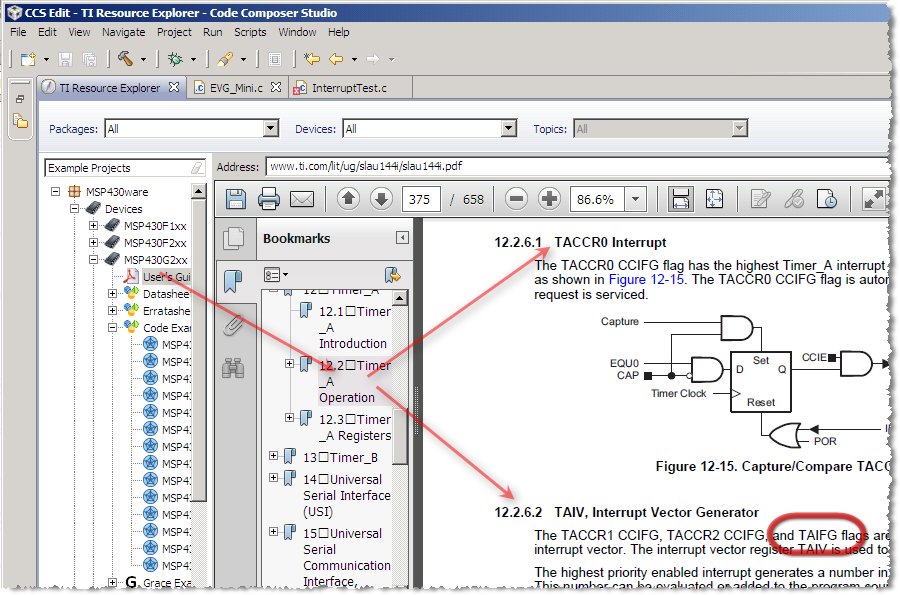Collapse the Bookmarks panel with arrow button

point(402,238)
